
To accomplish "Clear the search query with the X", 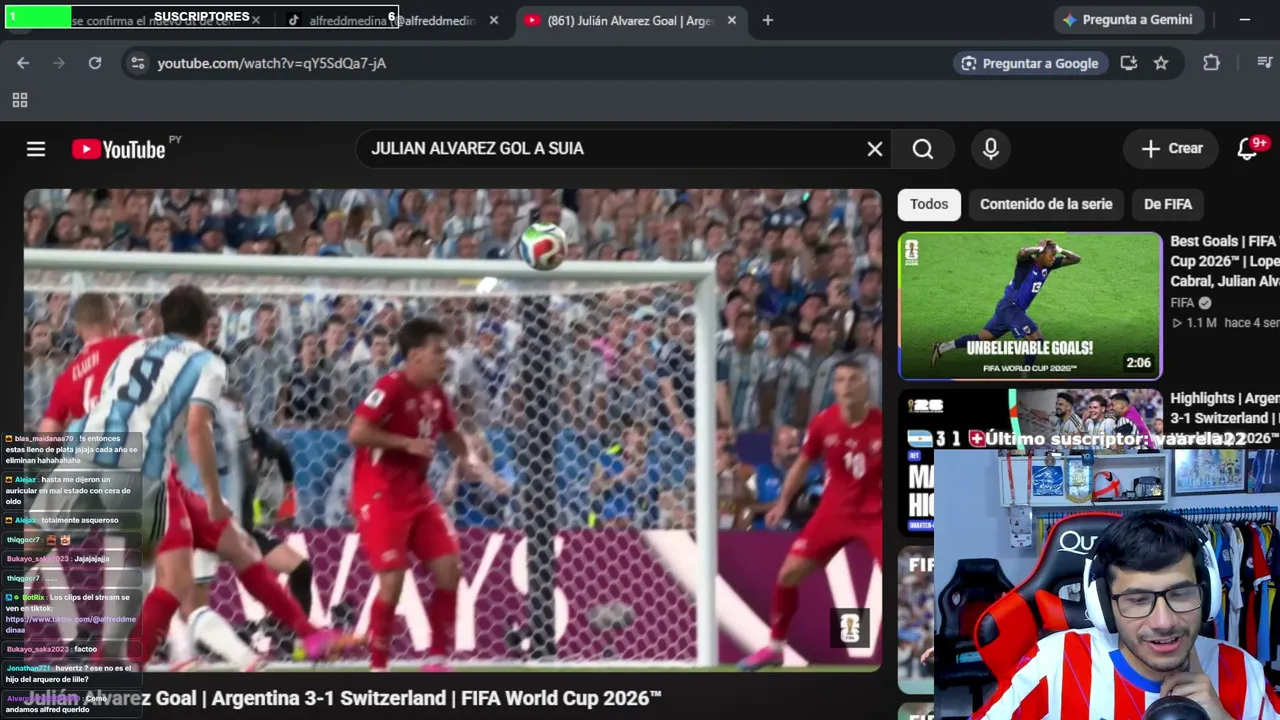I will click(875, 149).
